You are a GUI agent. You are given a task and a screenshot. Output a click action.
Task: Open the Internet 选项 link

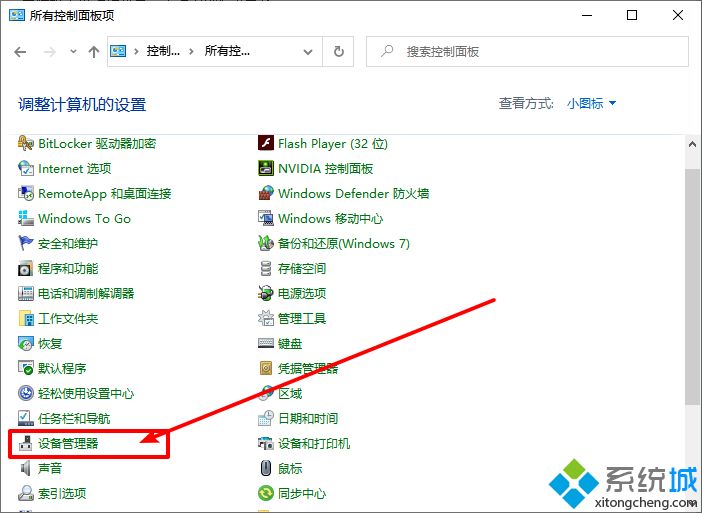click(75, 168)
